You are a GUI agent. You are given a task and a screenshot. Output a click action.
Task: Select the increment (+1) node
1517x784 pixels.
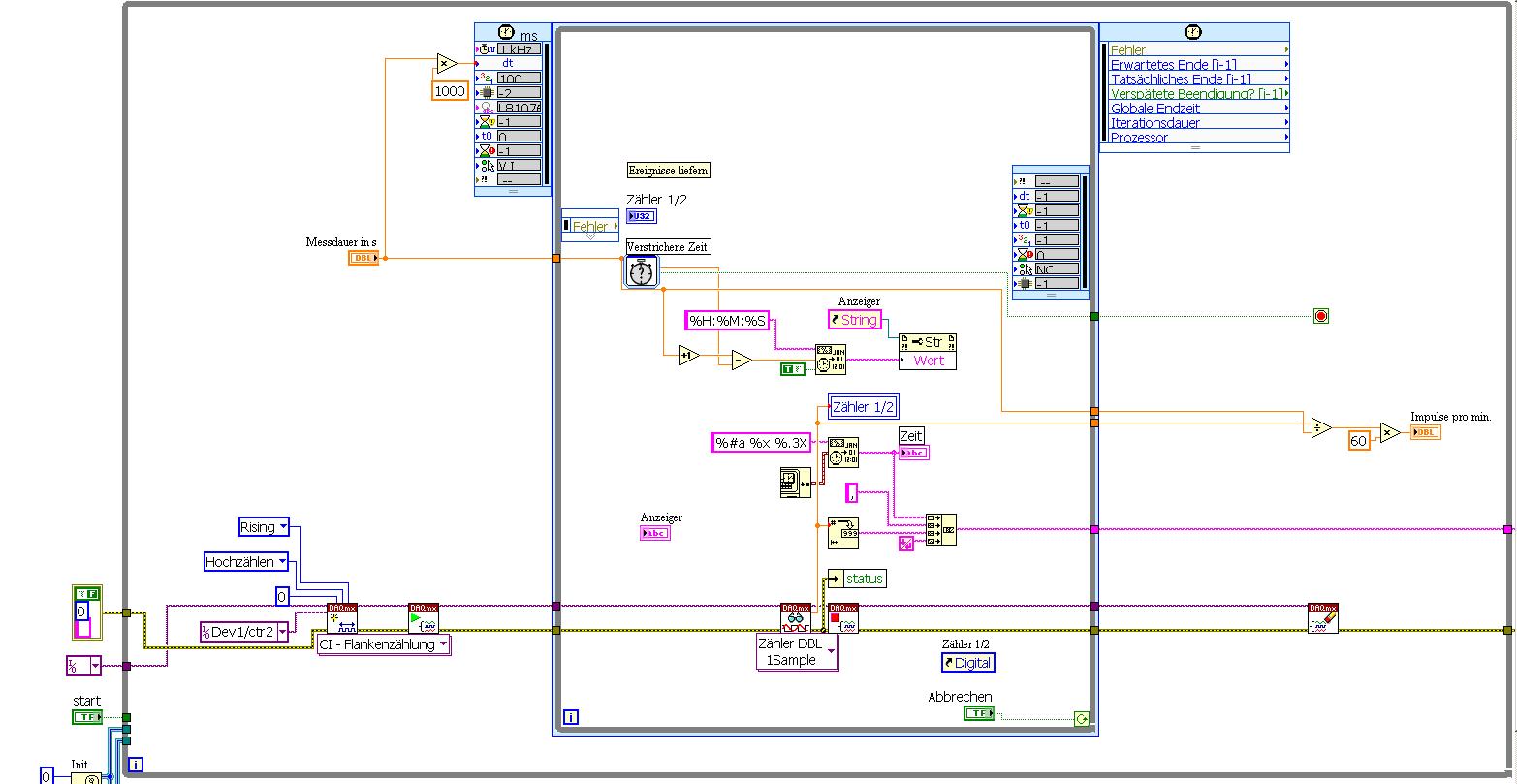click(x=689, y=356)
